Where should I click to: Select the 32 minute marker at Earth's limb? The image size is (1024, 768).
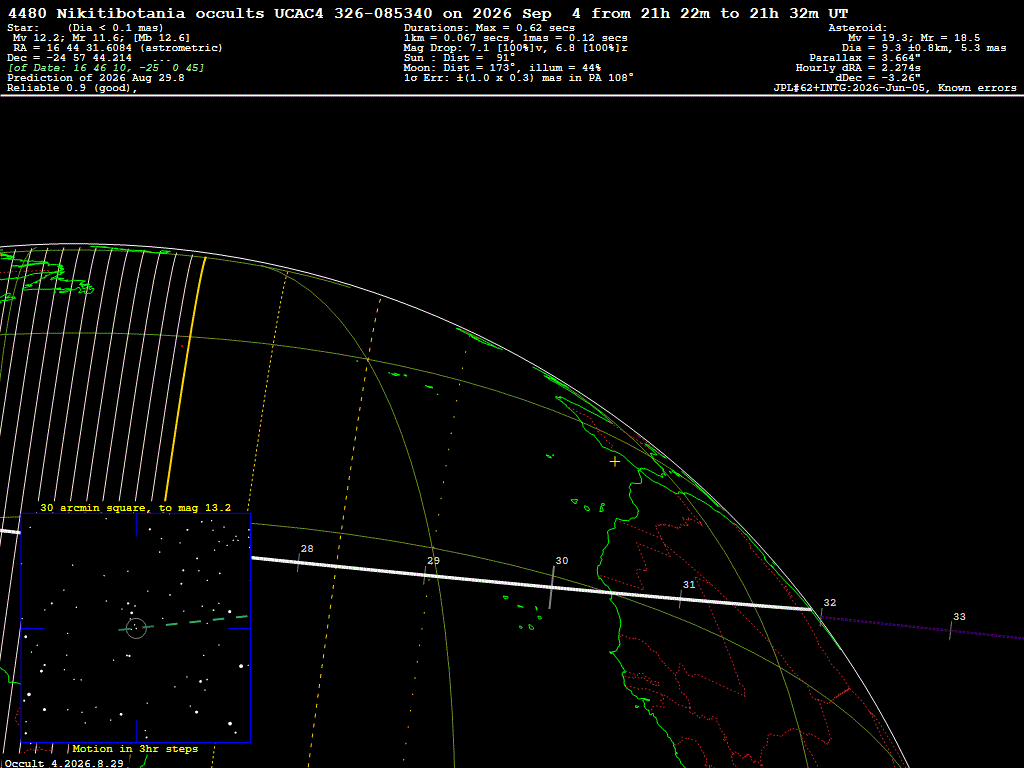(x=822, y=616)
